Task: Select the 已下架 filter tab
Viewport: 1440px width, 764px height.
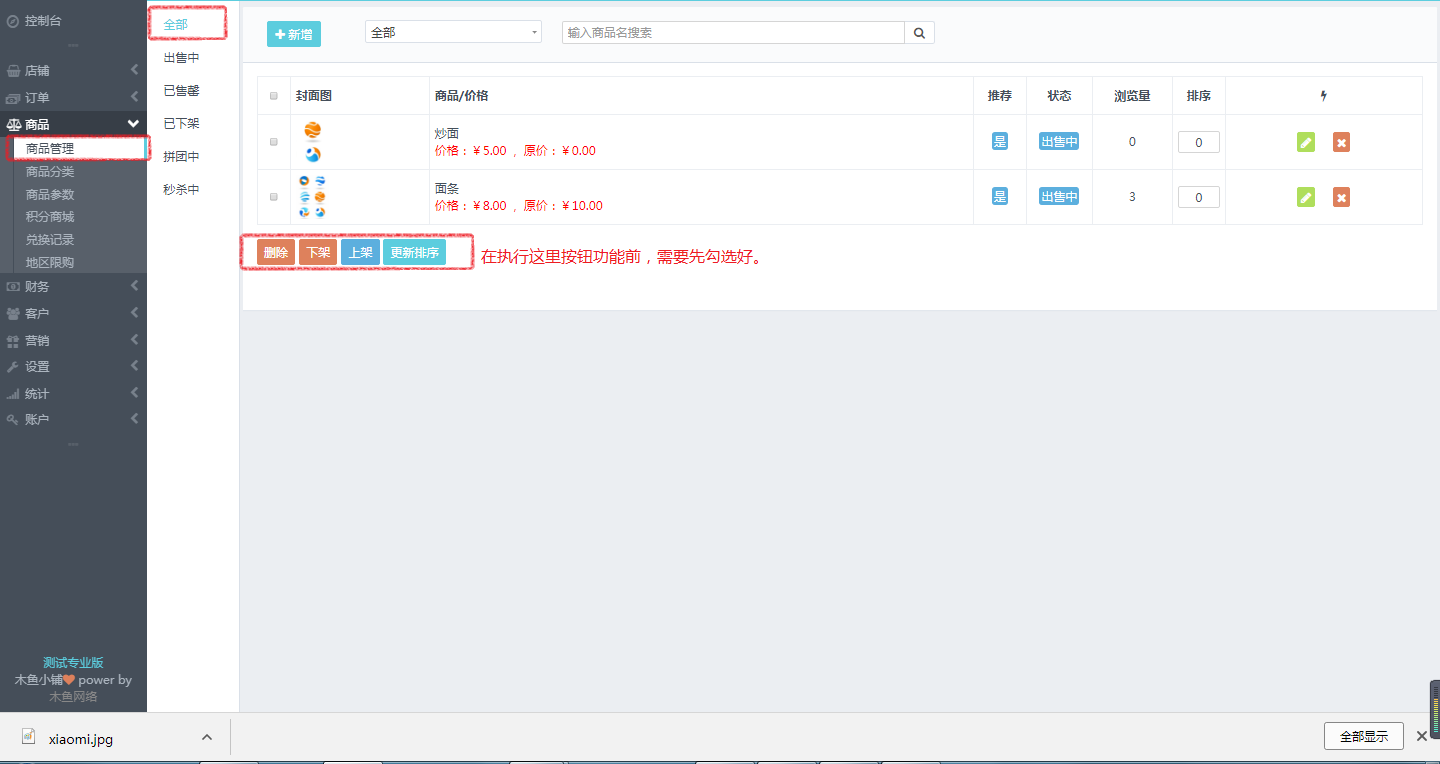Action: 181,123
